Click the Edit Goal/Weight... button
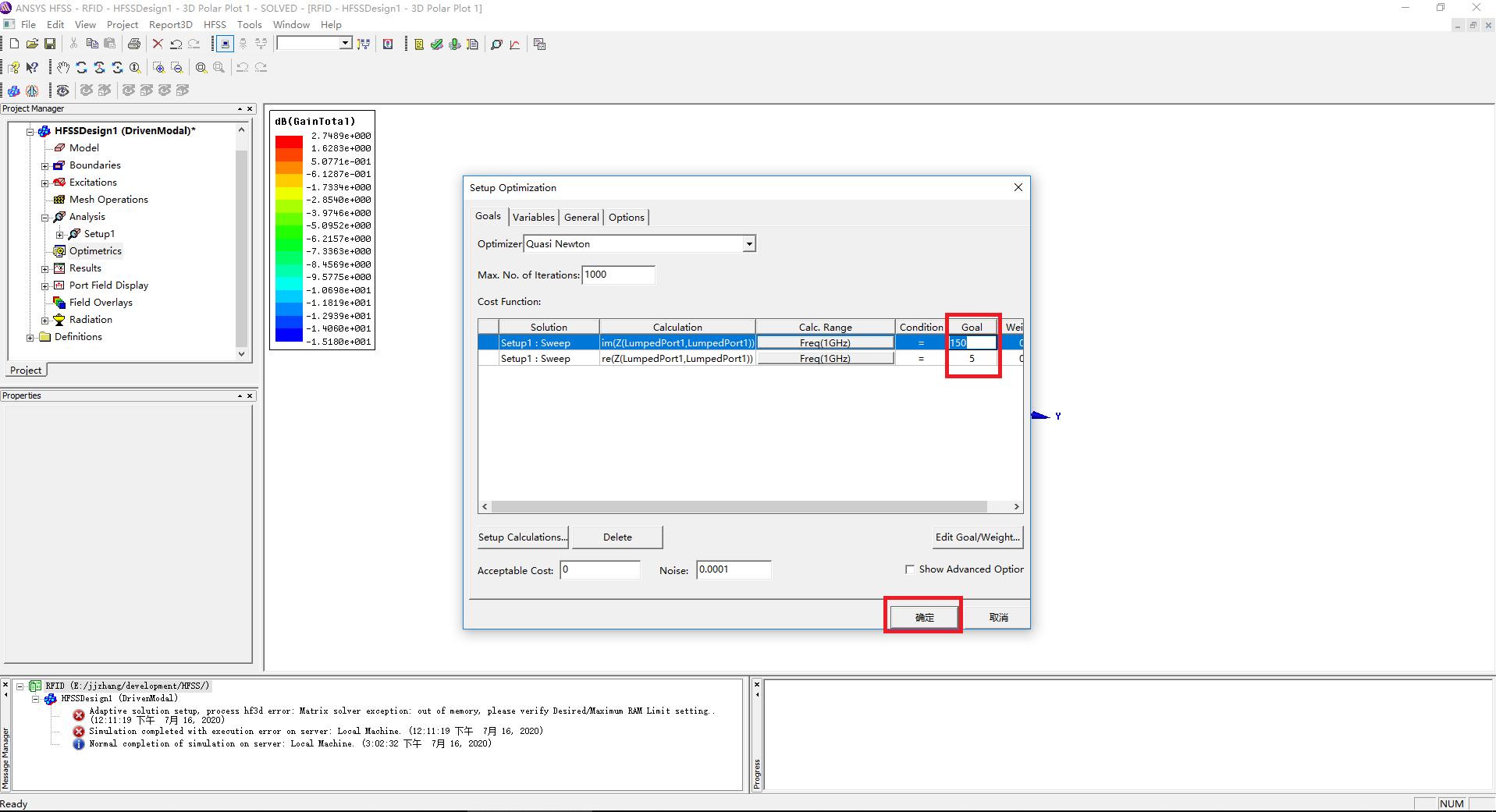The width and height of the screenshot is (1496, 812). click(978, 537)
